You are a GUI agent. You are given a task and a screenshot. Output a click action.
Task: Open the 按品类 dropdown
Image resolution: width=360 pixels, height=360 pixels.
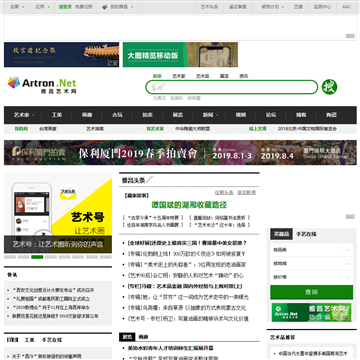point(312,250)
